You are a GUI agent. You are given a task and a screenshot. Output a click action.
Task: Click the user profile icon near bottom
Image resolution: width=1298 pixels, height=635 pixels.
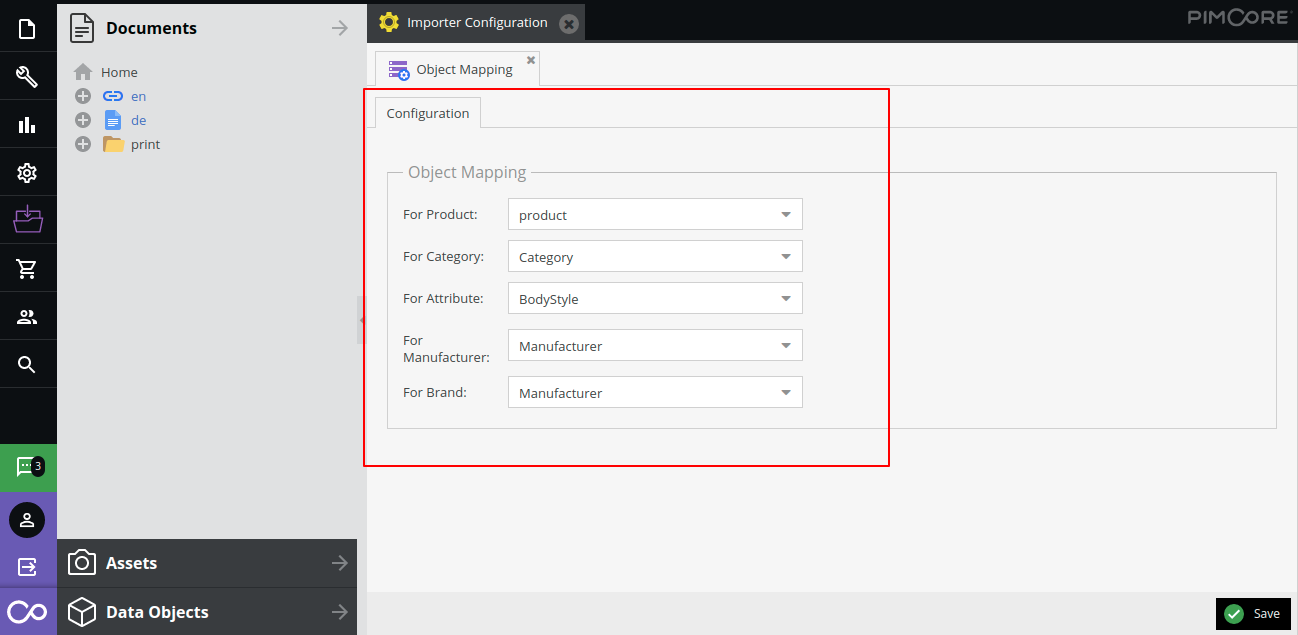point(27,519)
